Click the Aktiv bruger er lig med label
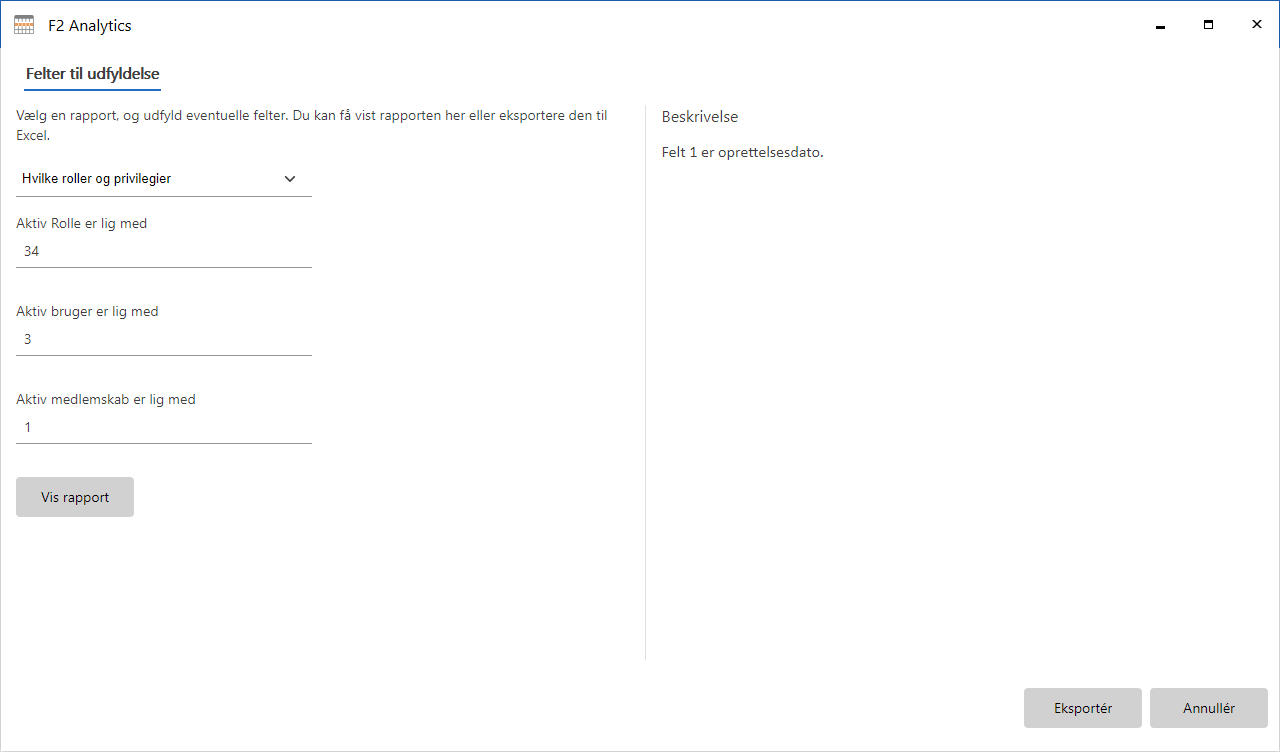This screenshot has height=752, width=1280. [x=87, y=312]
